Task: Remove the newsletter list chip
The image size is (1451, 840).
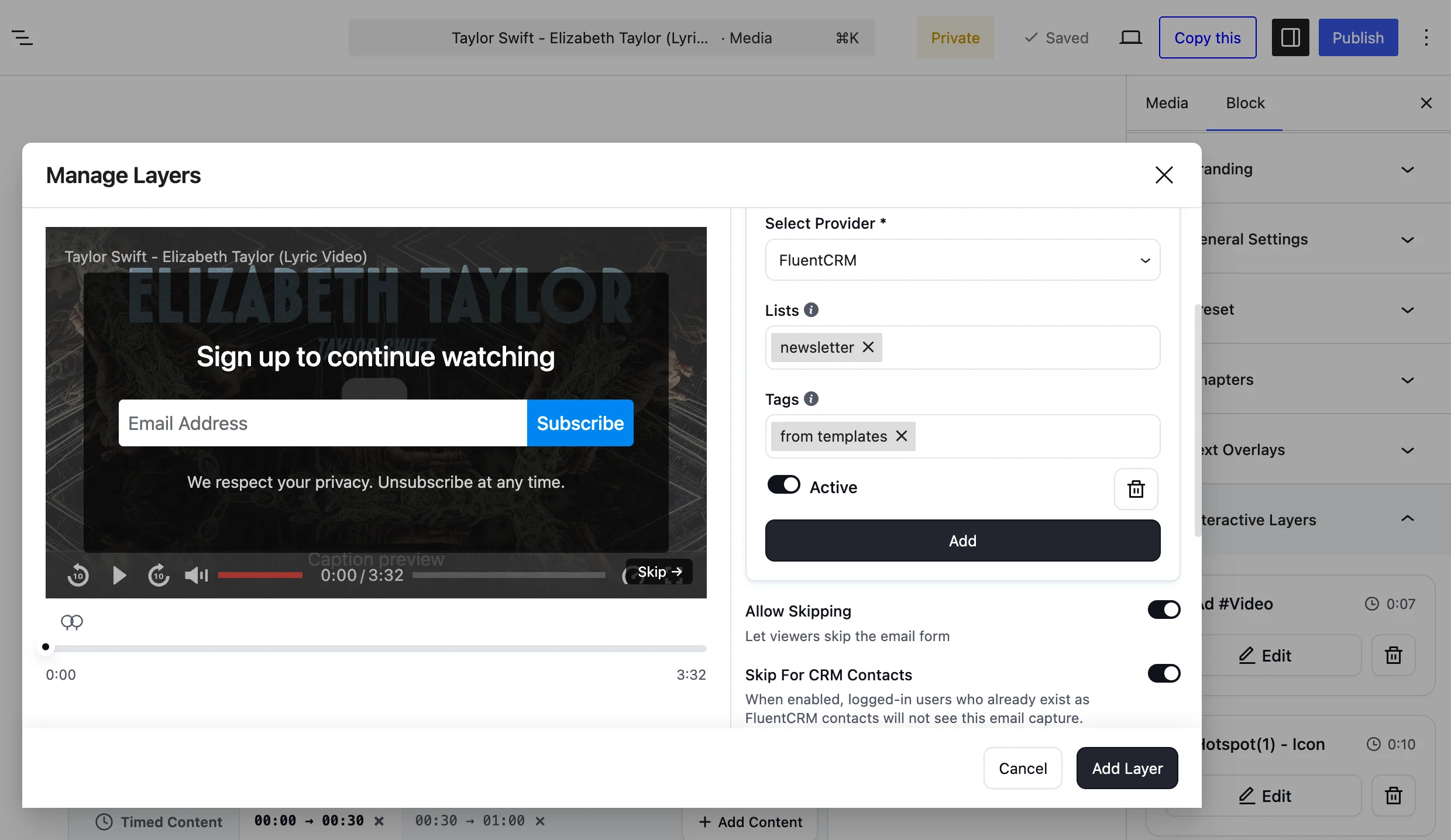Action: 868,347
